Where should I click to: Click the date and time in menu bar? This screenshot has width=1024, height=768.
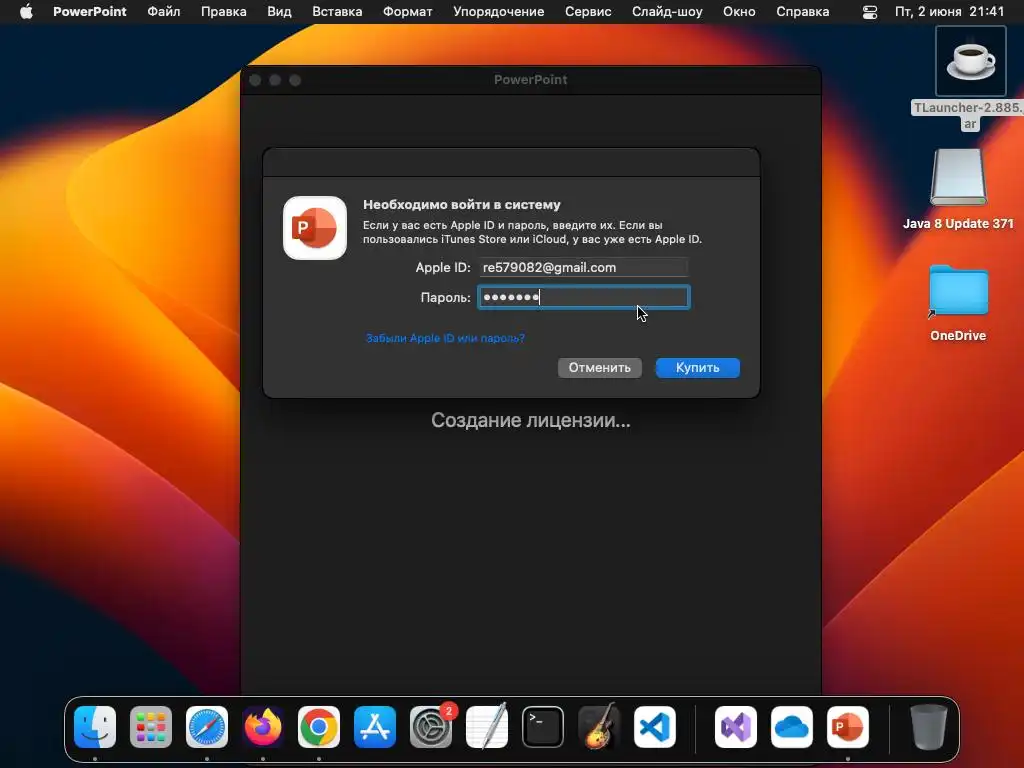950,12
